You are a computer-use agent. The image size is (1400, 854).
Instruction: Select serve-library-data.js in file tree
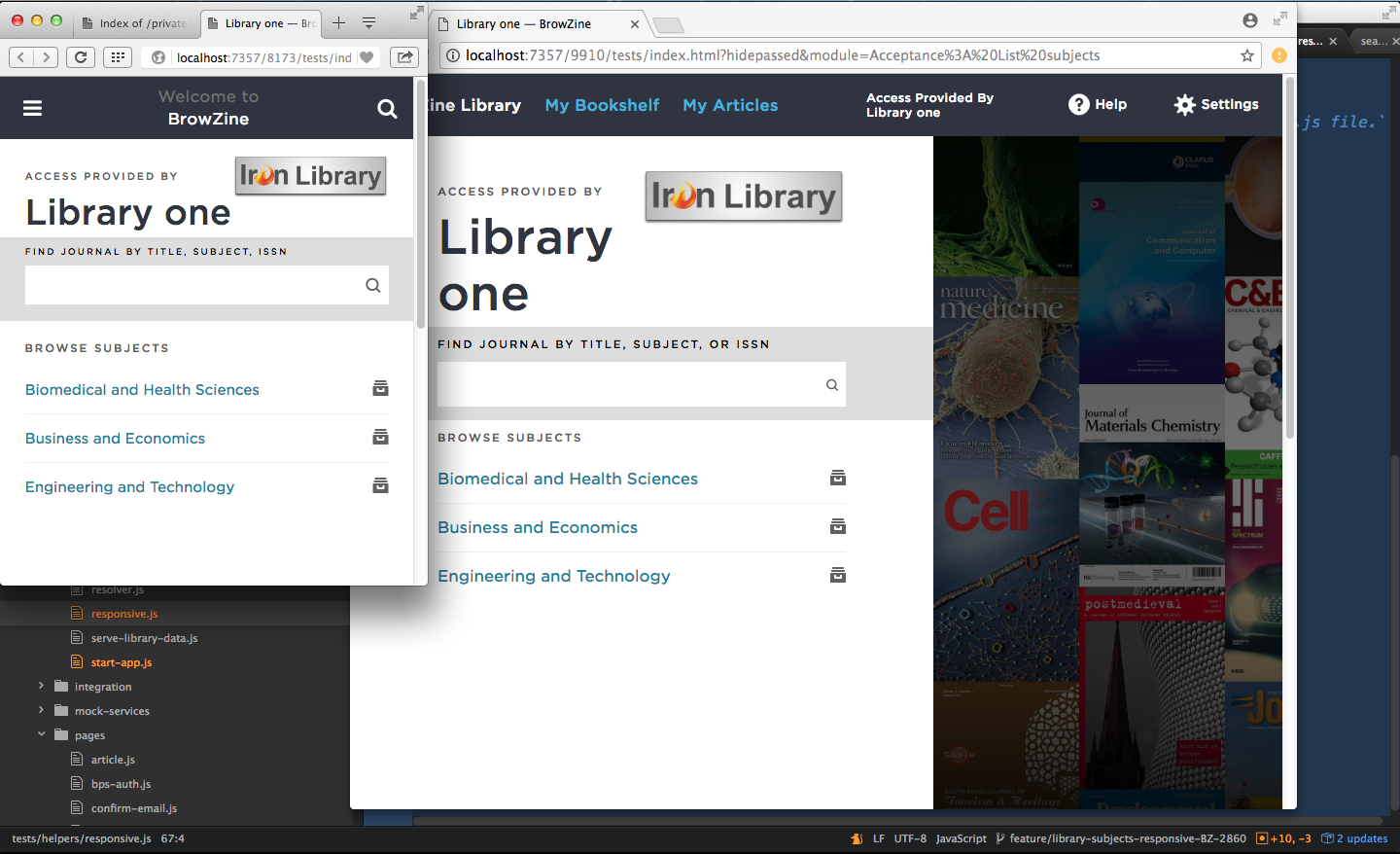click(144, 638)
